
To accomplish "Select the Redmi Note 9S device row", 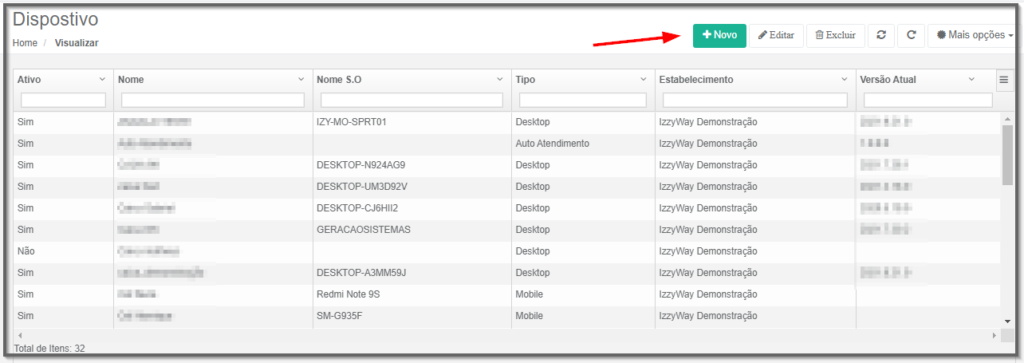I will (508, 294).
